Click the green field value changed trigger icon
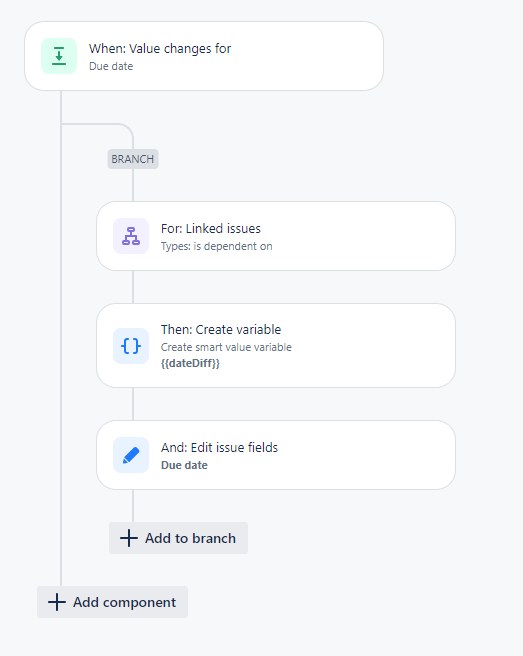The height and width of the screenshot is (656, 523). coord(59,56)
